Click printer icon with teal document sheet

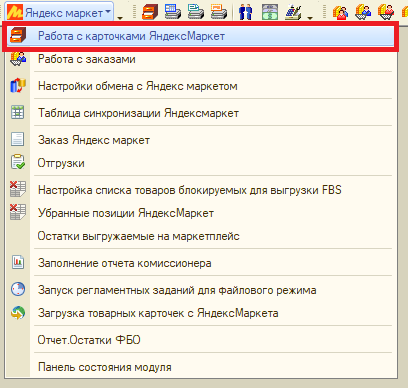coord(196,12)
